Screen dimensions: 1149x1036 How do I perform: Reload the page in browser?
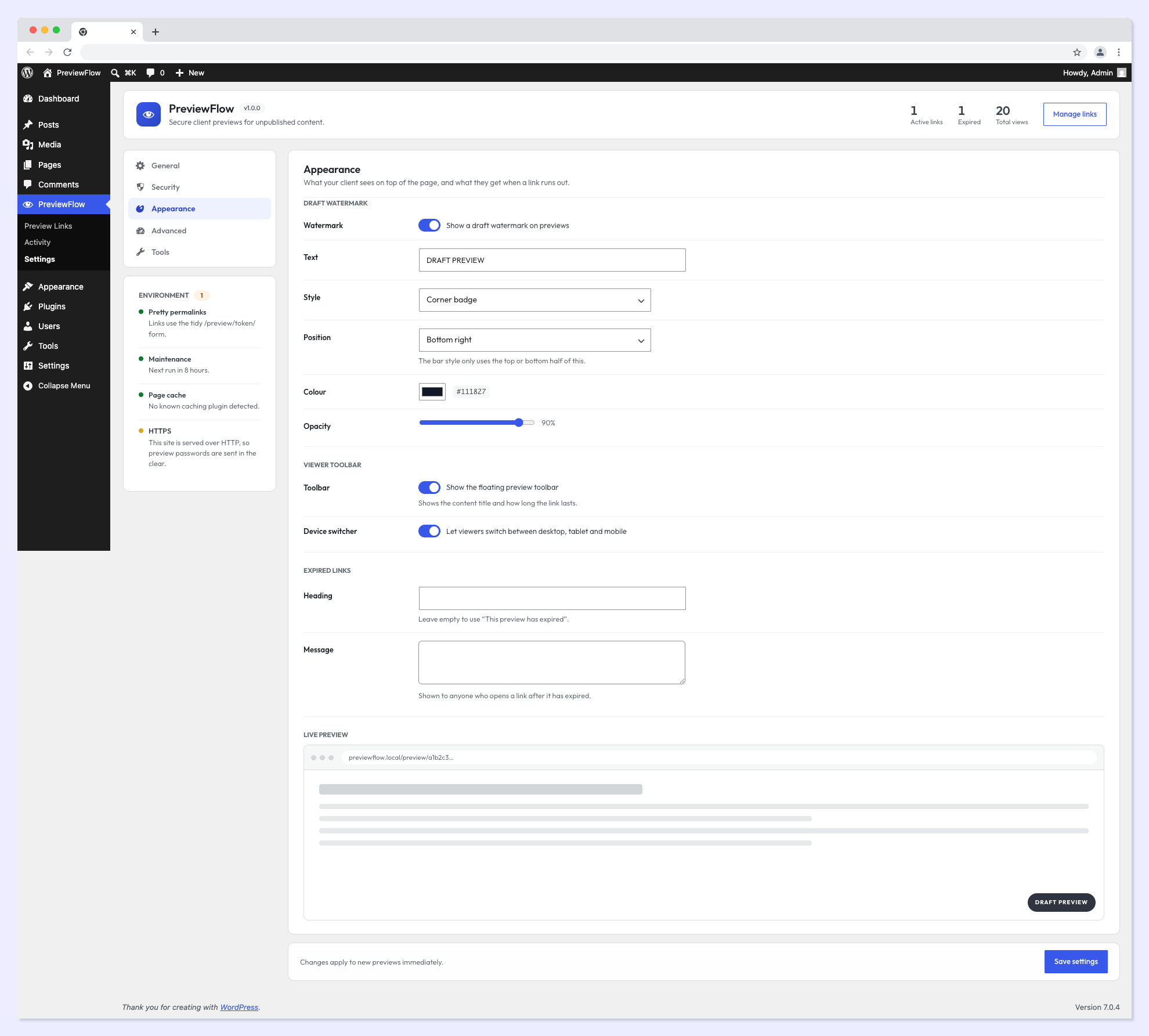tap(67, 52)
